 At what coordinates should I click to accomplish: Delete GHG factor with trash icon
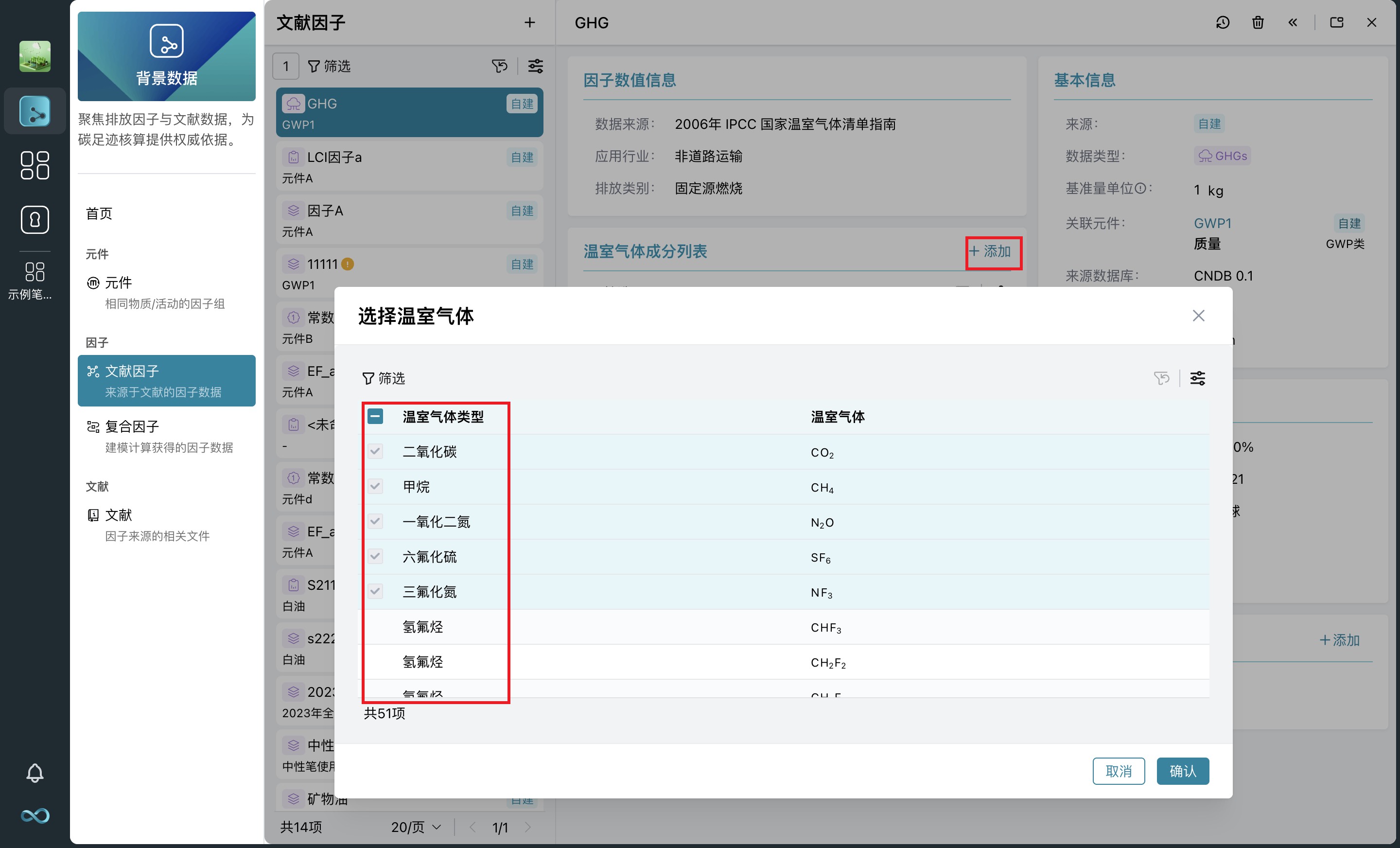tap(1258, 23)
